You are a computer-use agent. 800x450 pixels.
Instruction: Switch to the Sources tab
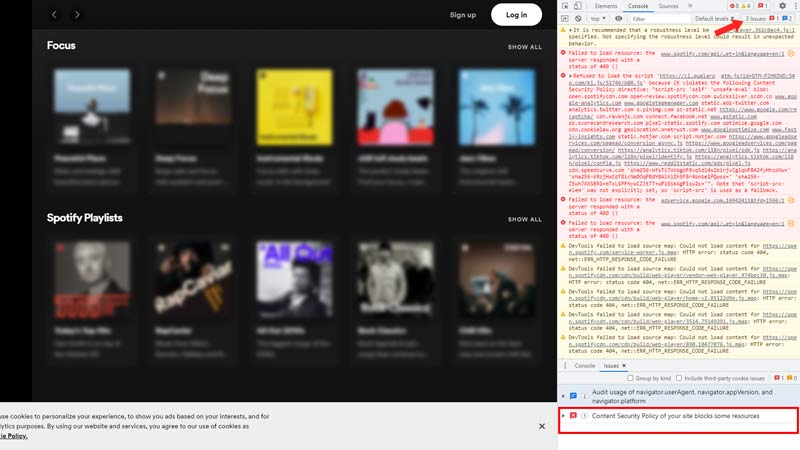pyautogui.click(x=668, y=6)
